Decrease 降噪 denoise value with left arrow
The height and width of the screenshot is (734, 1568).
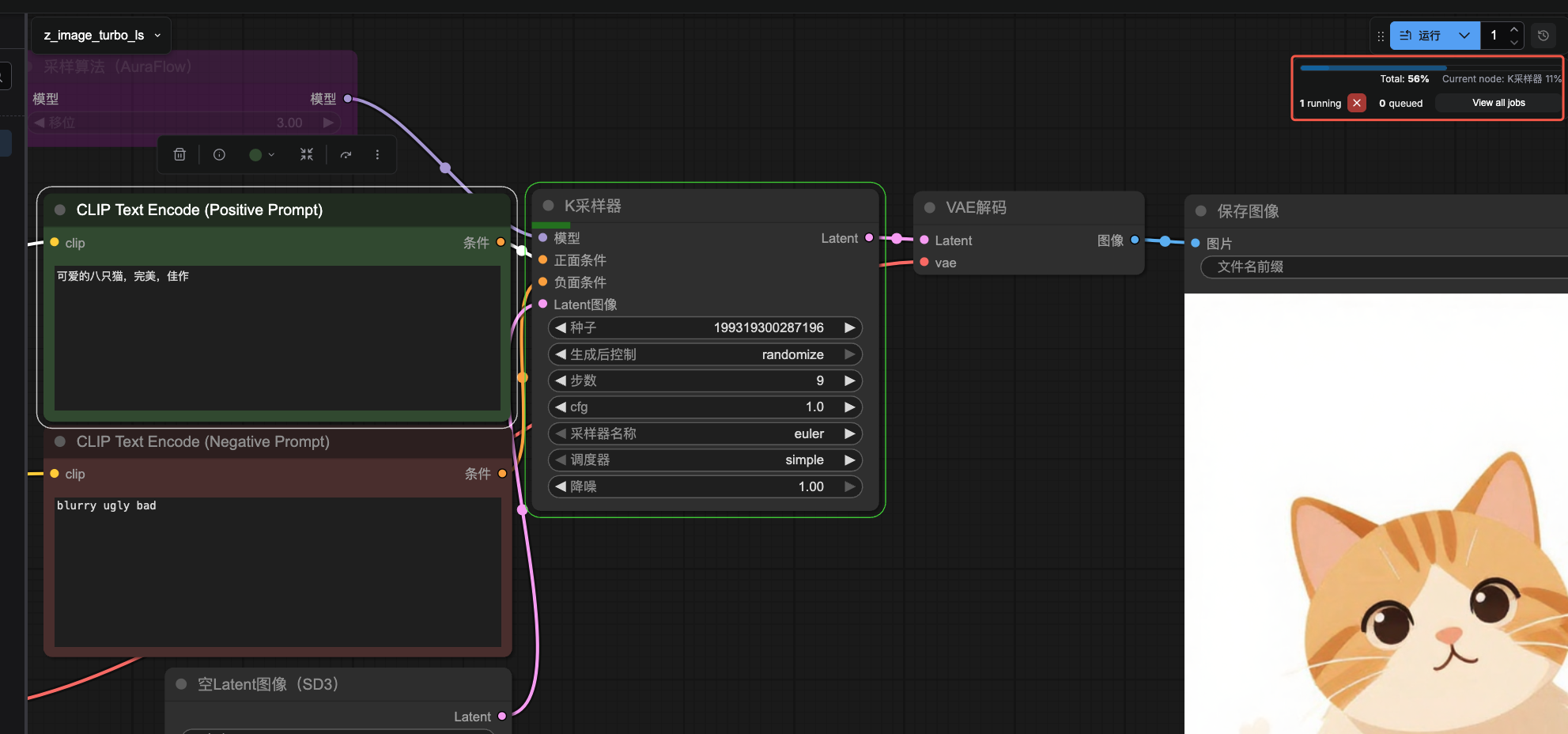tap(561, 486)
